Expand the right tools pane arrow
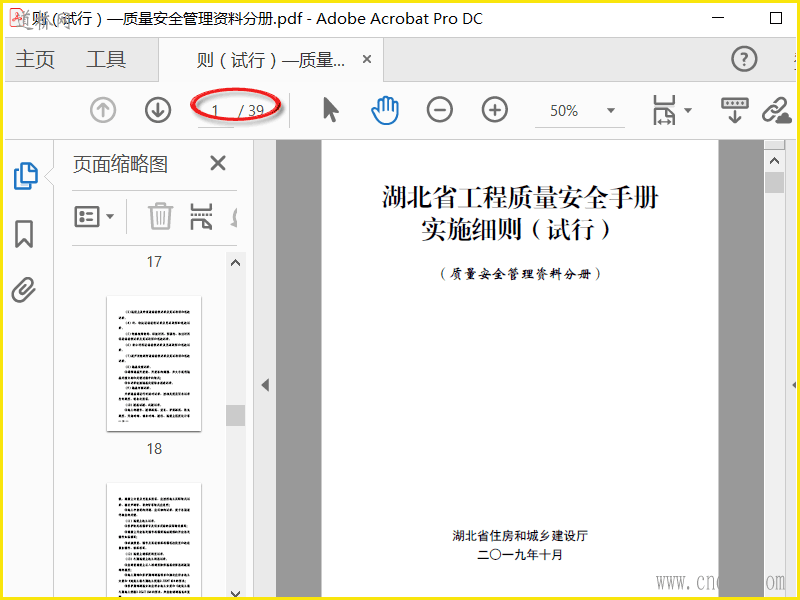 pyautogui.click(x=794, y=385)
